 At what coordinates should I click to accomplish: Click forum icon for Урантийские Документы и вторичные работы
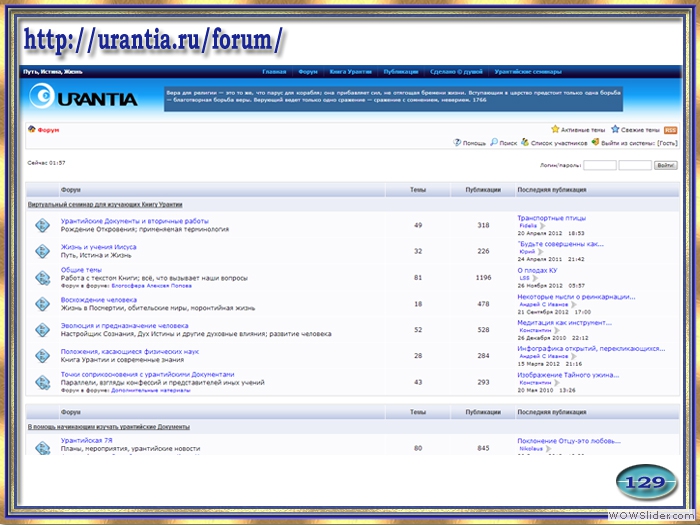click(x=42, y=225)
